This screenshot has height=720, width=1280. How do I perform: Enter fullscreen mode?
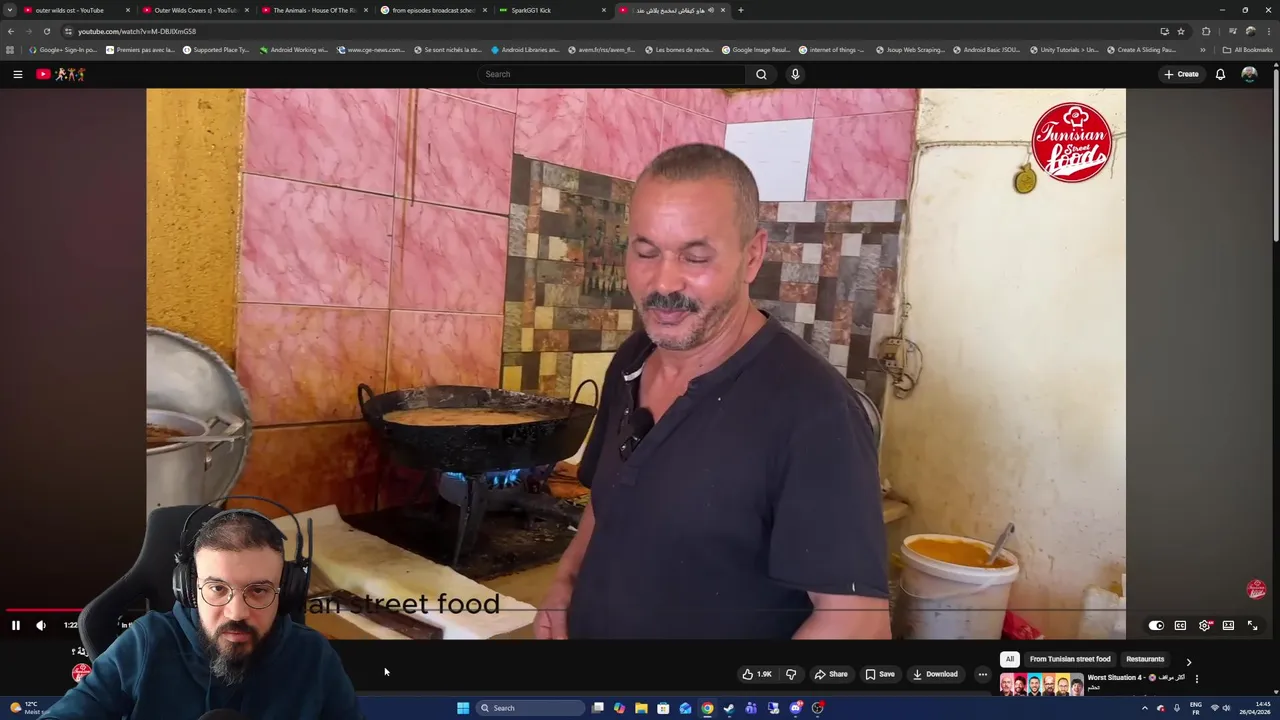[1252, 625]
